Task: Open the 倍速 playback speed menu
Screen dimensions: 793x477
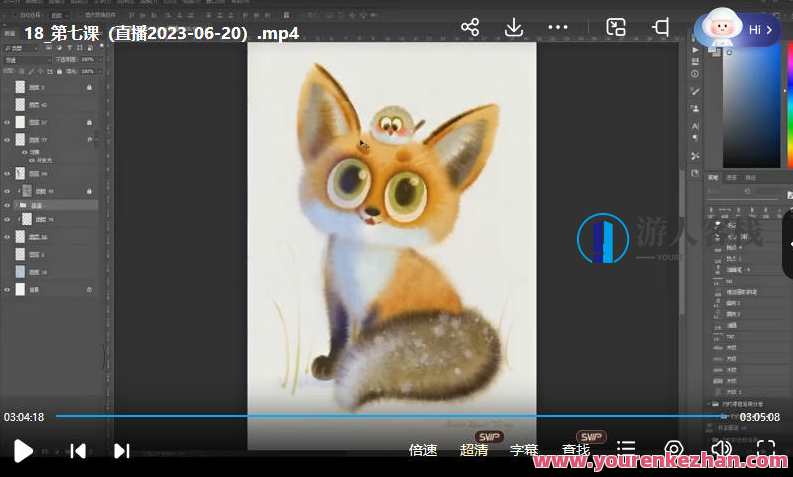Action: (423, 450)
